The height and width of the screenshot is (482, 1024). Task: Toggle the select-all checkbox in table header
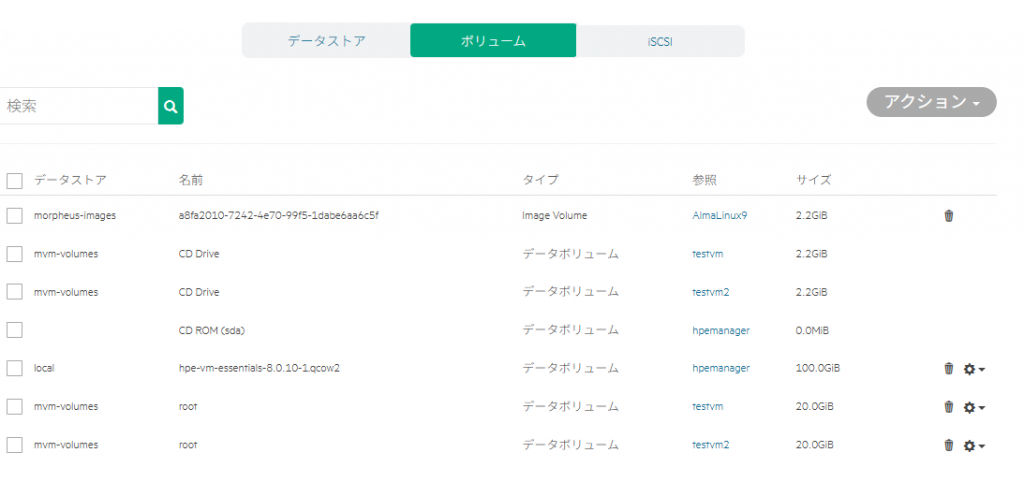14,181
